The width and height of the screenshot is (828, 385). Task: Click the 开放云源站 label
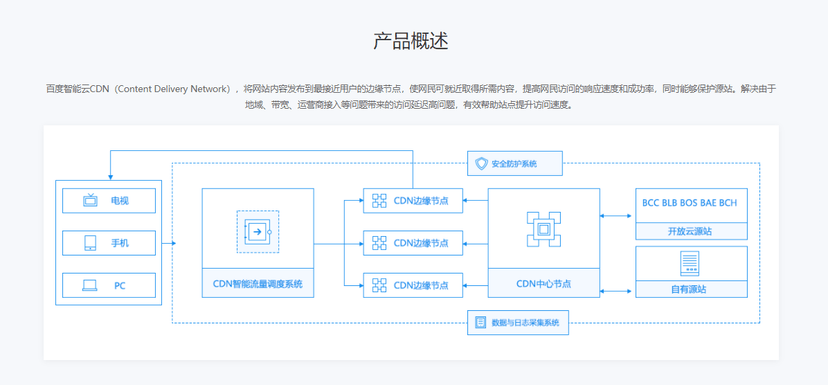(x=691, y=231)
